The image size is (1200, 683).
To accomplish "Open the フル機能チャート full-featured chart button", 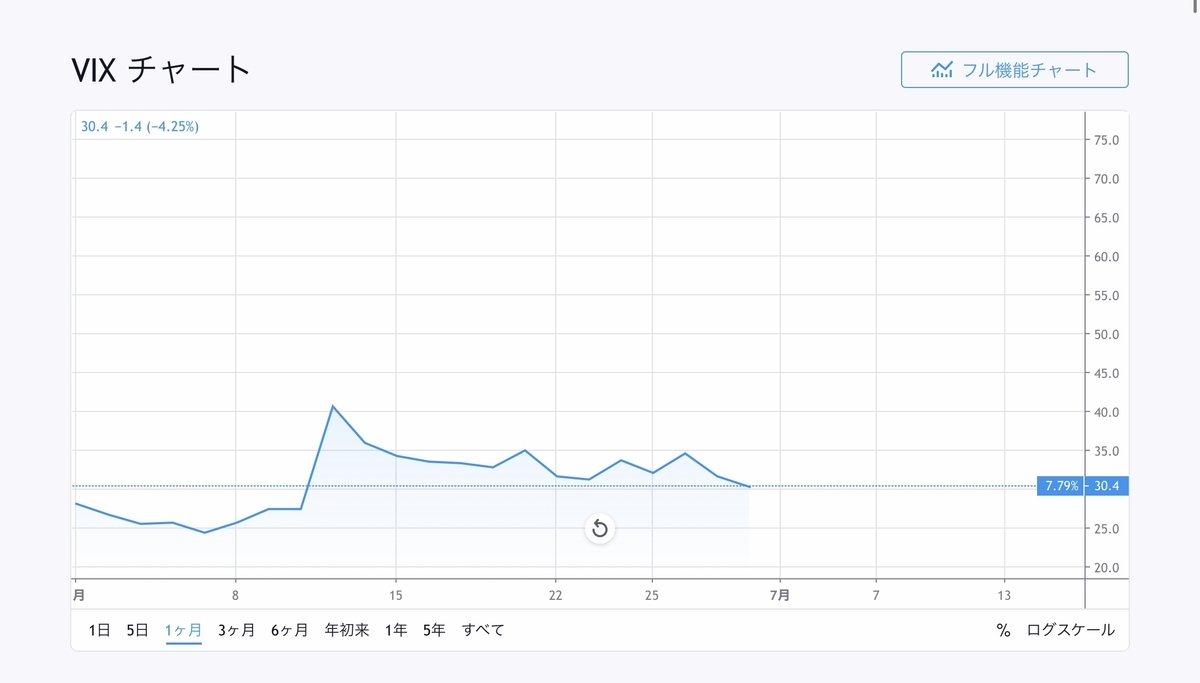I will (x=1014, y=70).
